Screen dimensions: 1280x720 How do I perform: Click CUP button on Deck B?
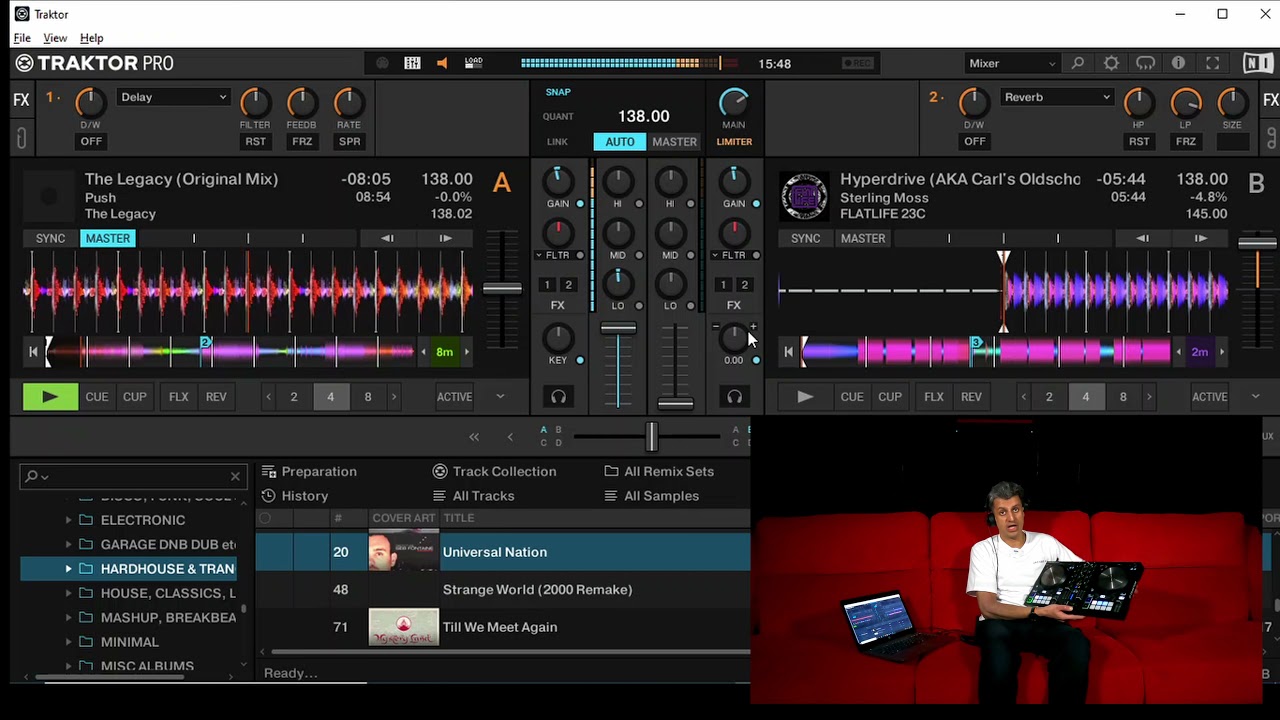pos(890,397)
